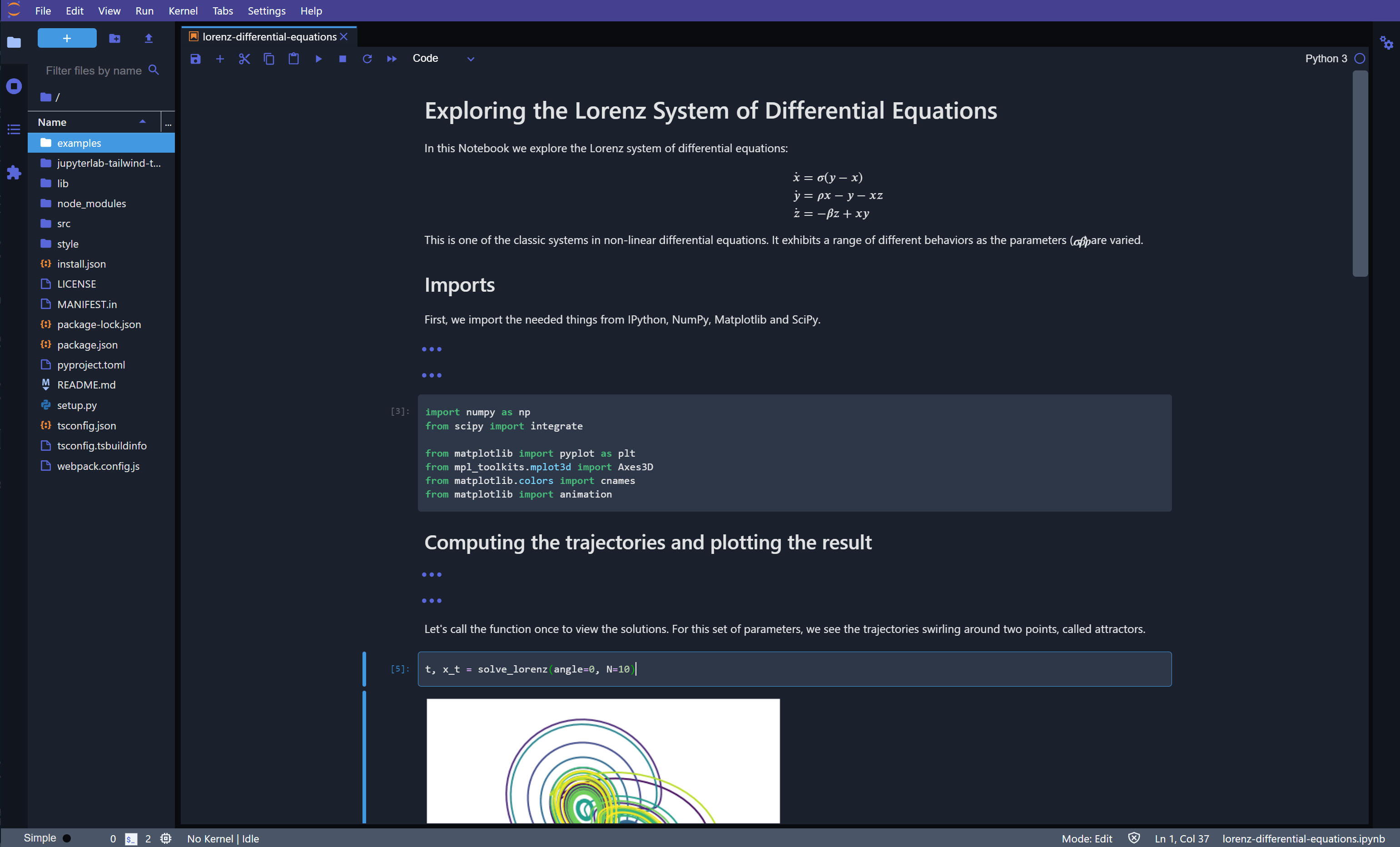
Task: Save the notebook using the save icon
Action: tap(195, 59)
